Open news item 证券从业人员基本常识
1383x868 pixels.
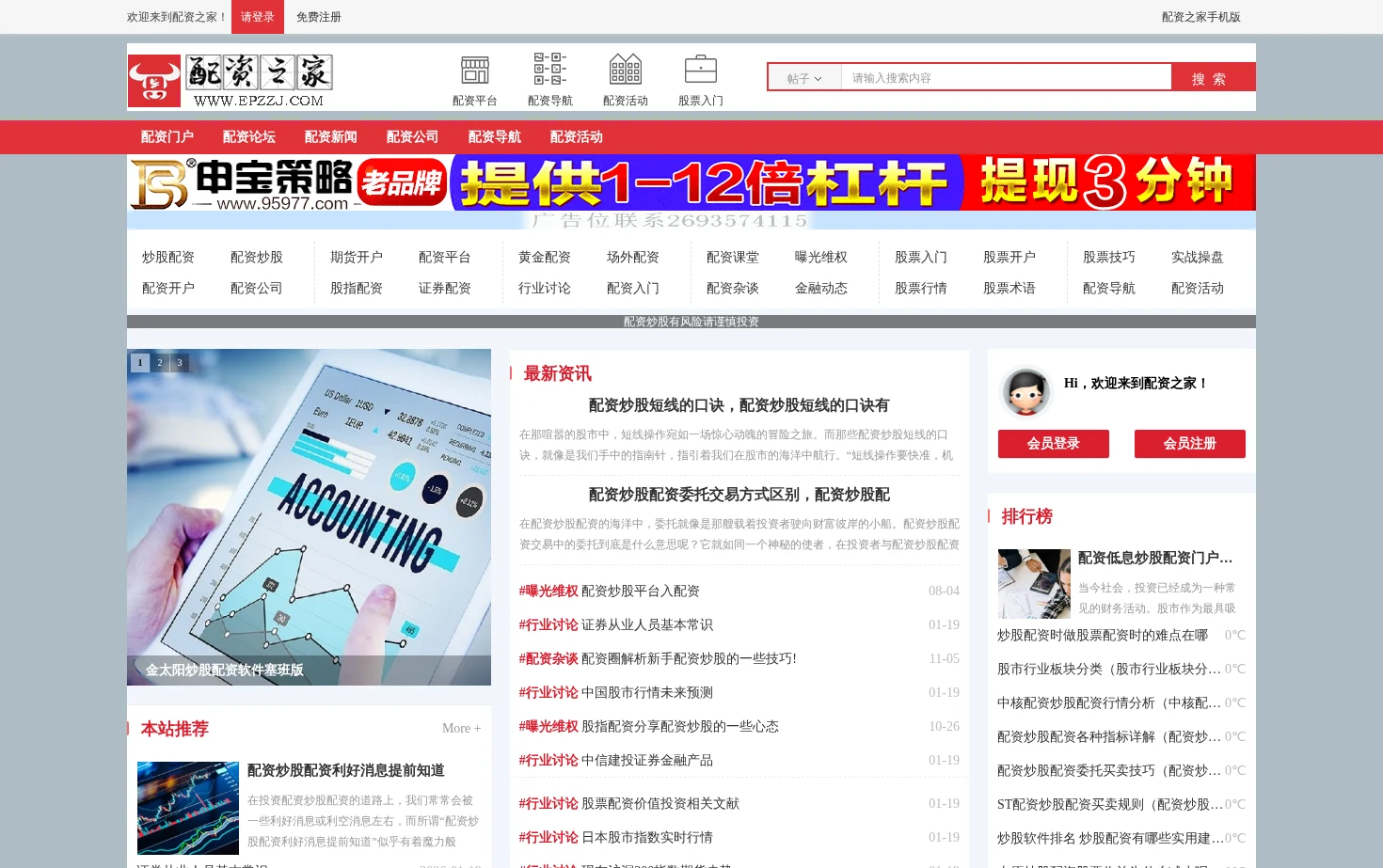pos(647,624)
